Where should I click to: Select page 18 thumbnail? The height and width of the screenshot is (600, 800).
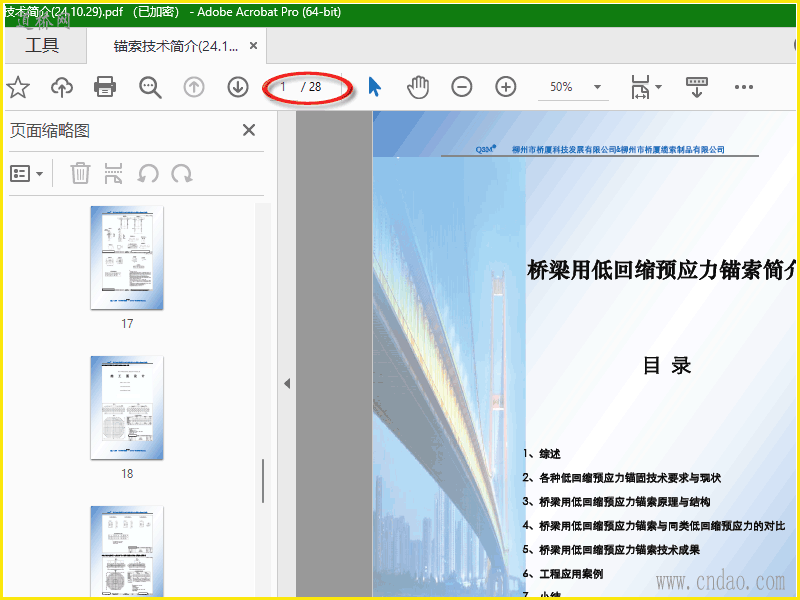click(x=127, y=408)
